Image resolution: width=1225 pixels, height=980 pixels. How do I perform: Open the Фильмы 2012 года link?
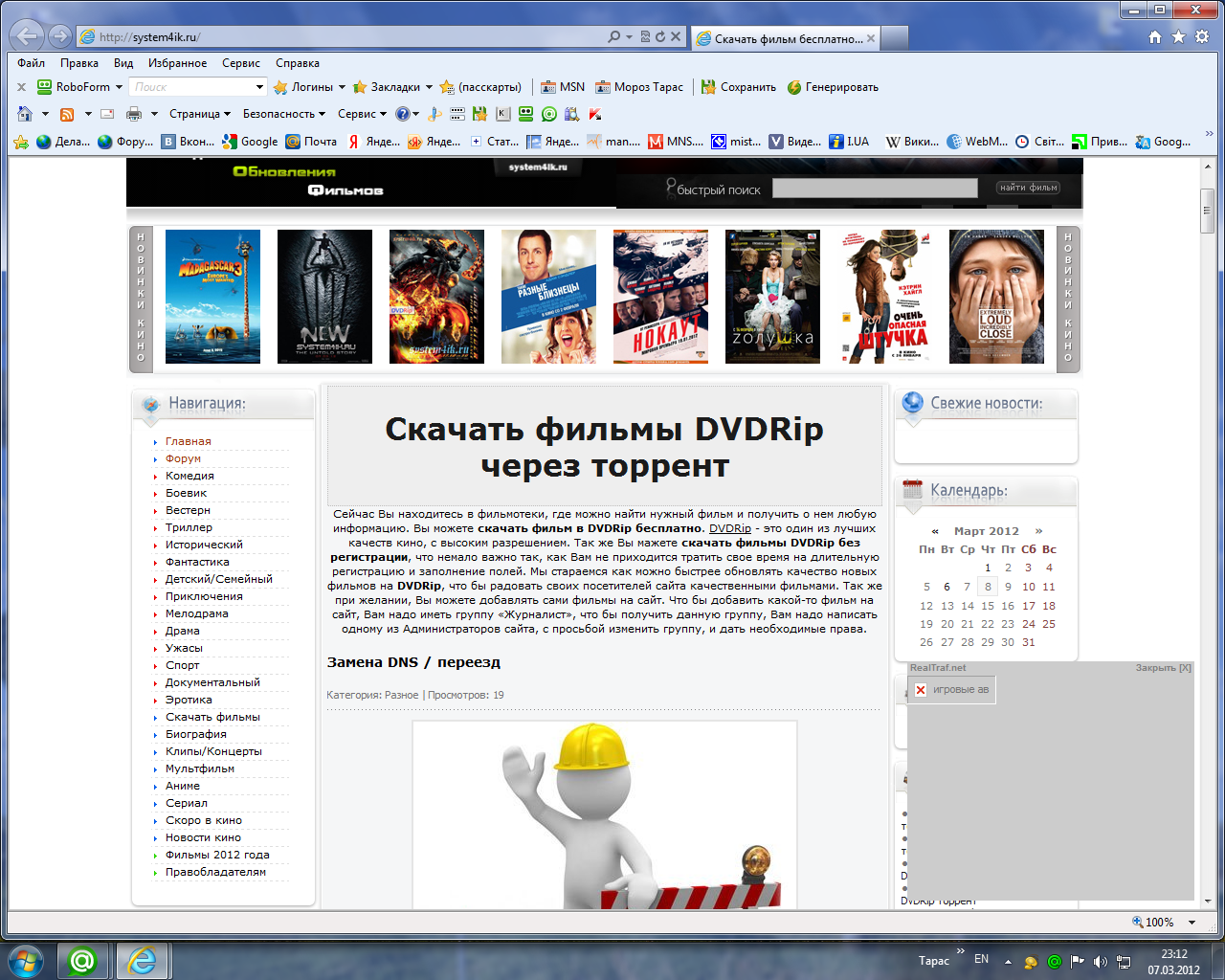click(217, 855)
